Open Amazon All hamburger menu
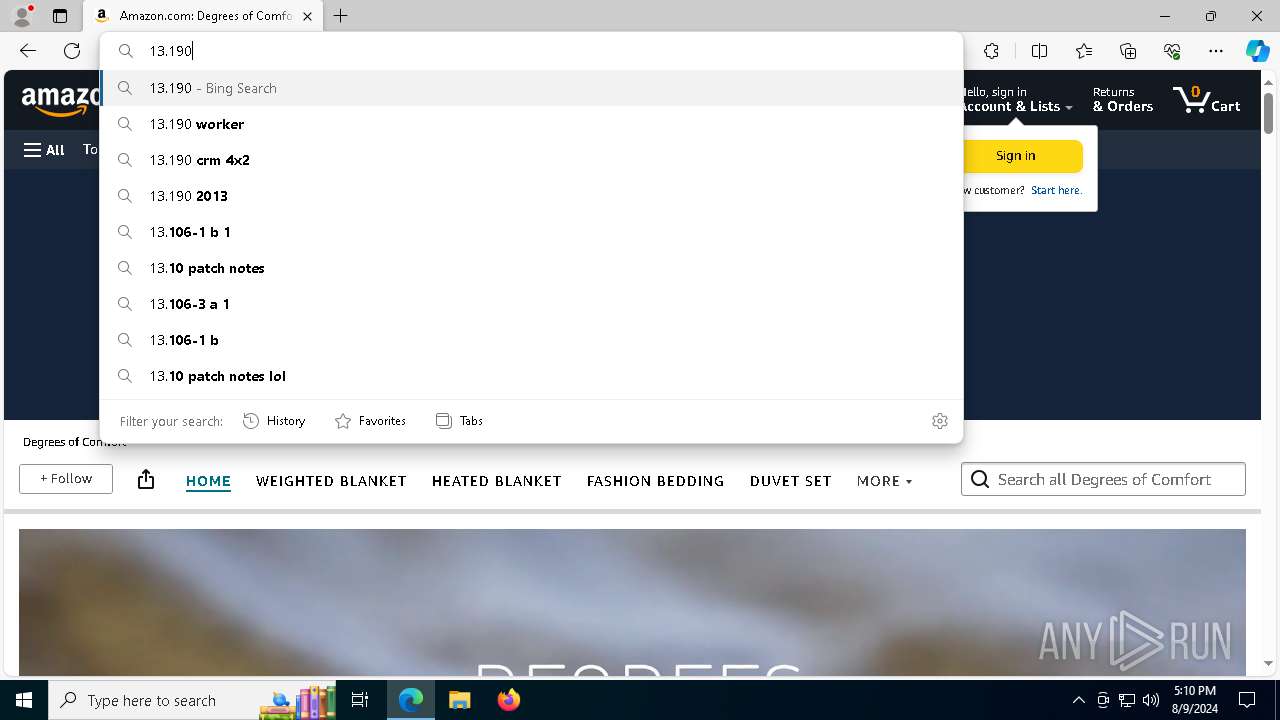The image size is (1280, 720). click(x=44, y=150)
